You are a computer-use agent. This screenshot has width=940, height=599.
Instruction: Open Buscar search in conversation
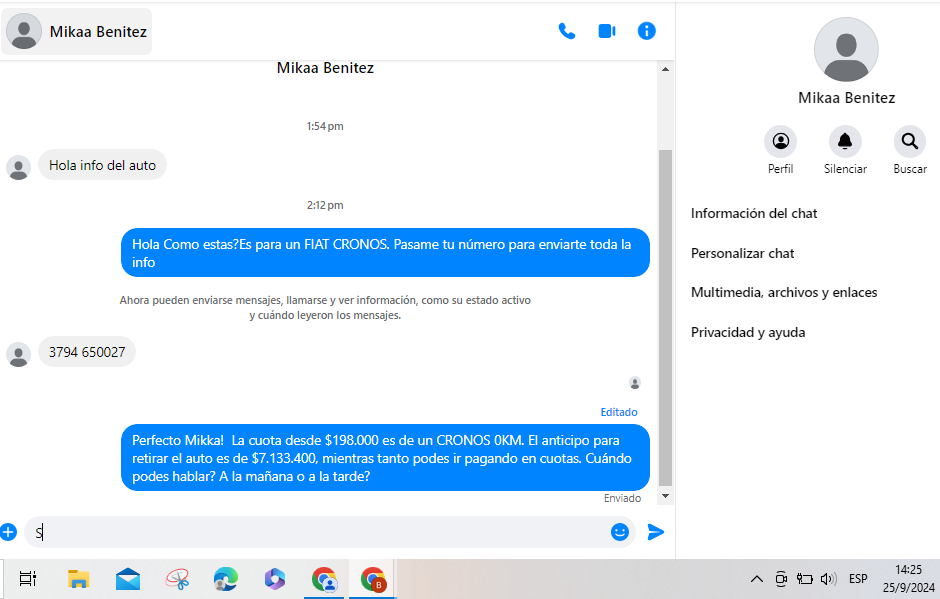pos(910,142)
